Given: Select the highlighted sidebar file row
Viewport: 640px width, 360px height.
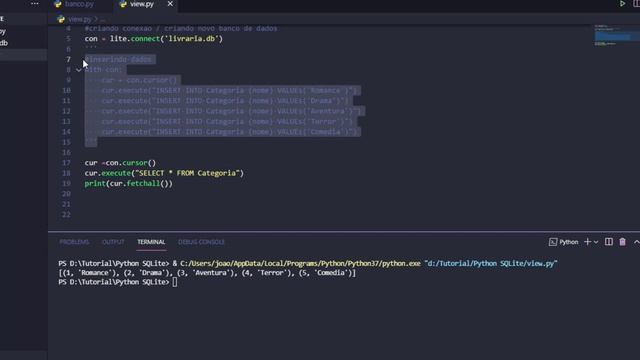Looking at the screenshot, I should 23,55.
